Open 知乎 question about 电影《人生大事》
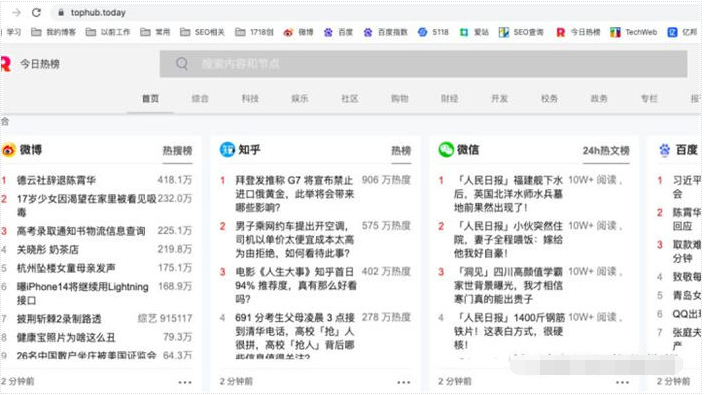Image resolution: width=704 pixels, height=395 pixels. click(296, 285)
